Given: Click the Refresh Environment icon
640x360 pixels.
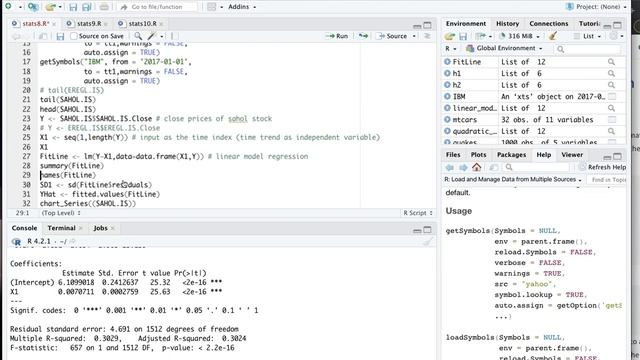Looking at the screenshot, I should (x=613, y=36).
